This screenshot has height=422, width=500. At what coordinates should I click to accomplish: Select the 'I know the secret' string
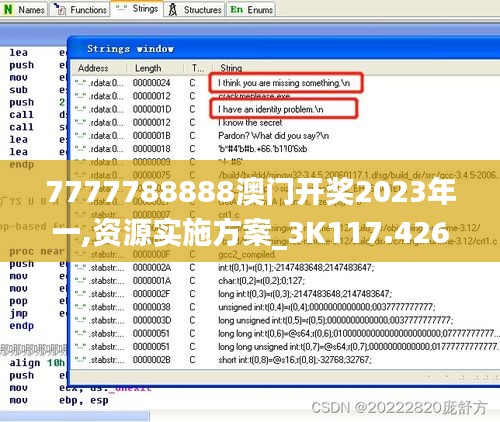pos(250,122)
